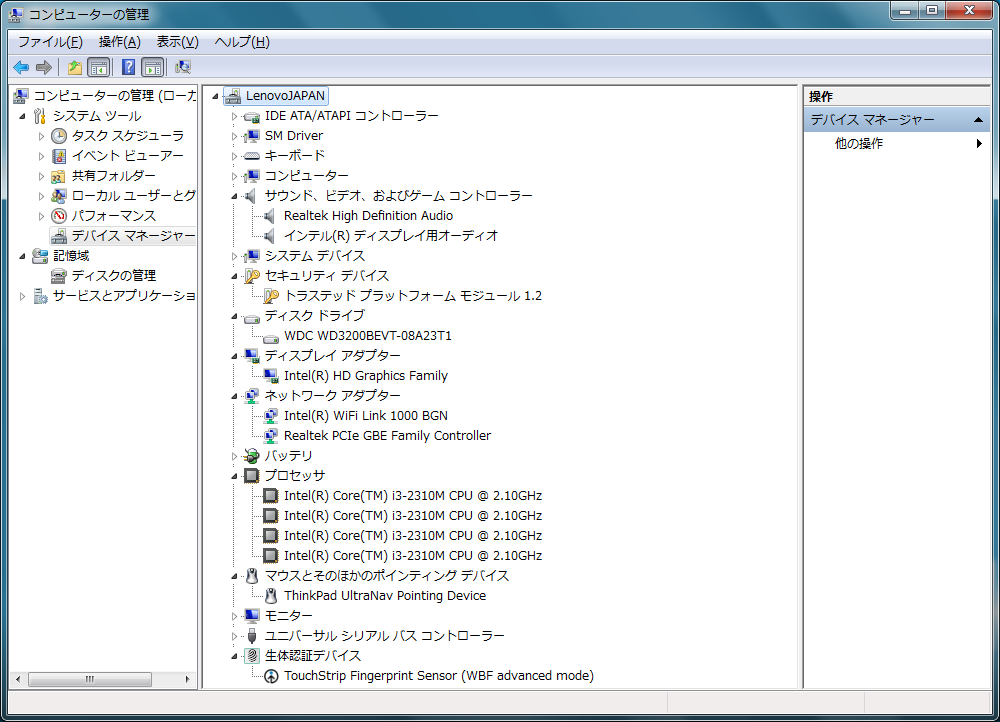The image size is (1000, 722).
Task: Maximize the コンピューターの管理 window
Action: tap(932, 10)
